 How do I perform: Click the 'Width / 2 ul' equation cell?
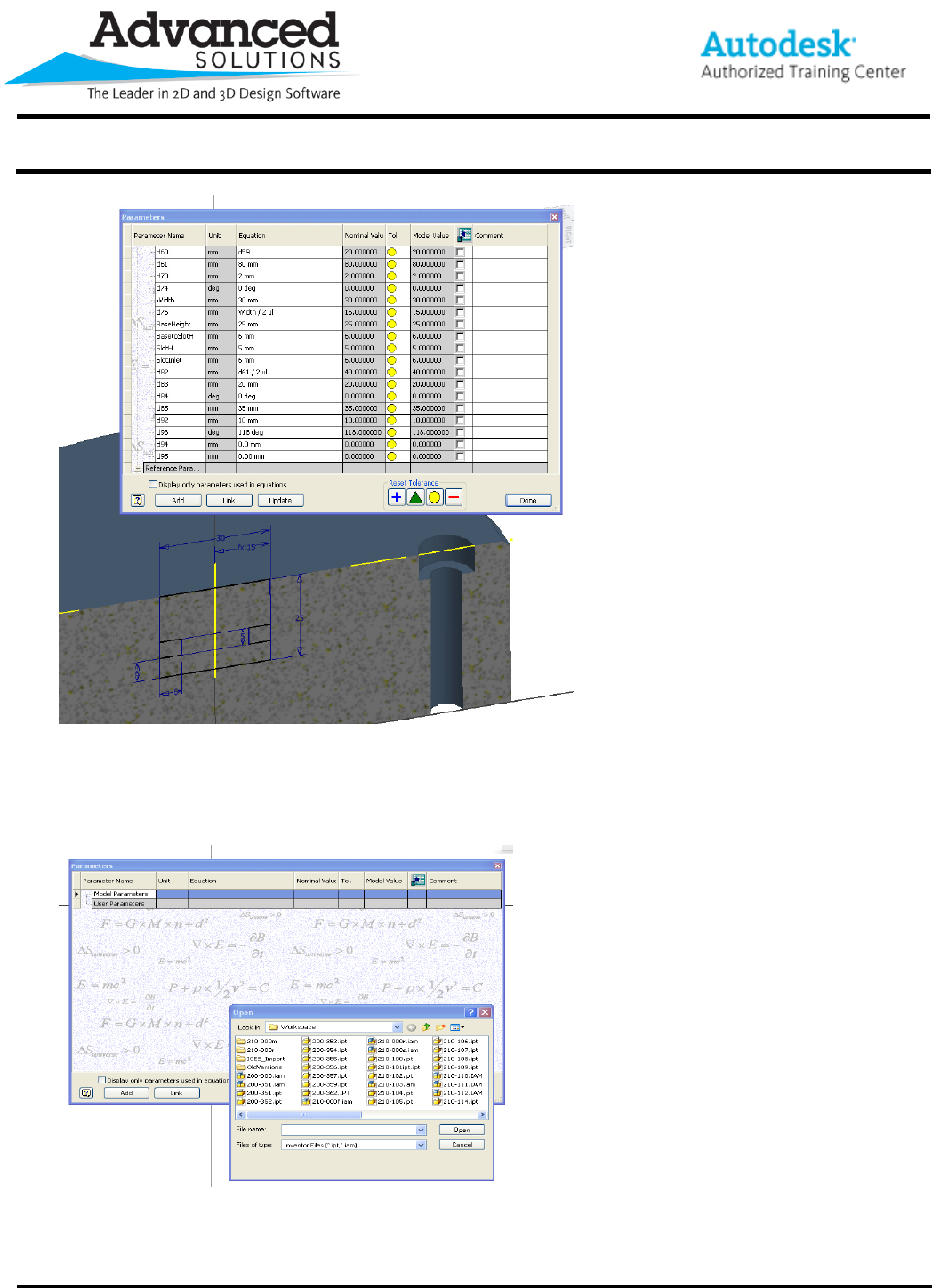289,312
